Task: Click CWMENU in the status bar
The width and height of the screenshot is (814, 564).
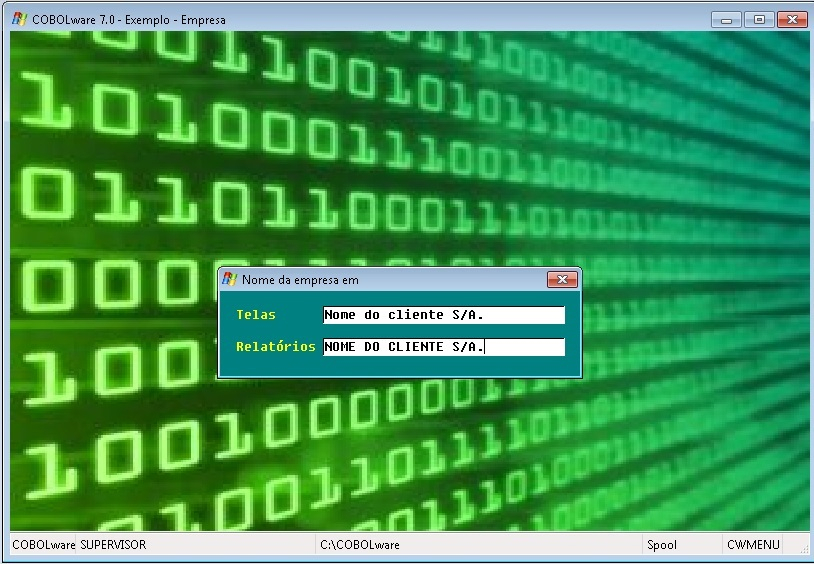Action: coord(753,545)
